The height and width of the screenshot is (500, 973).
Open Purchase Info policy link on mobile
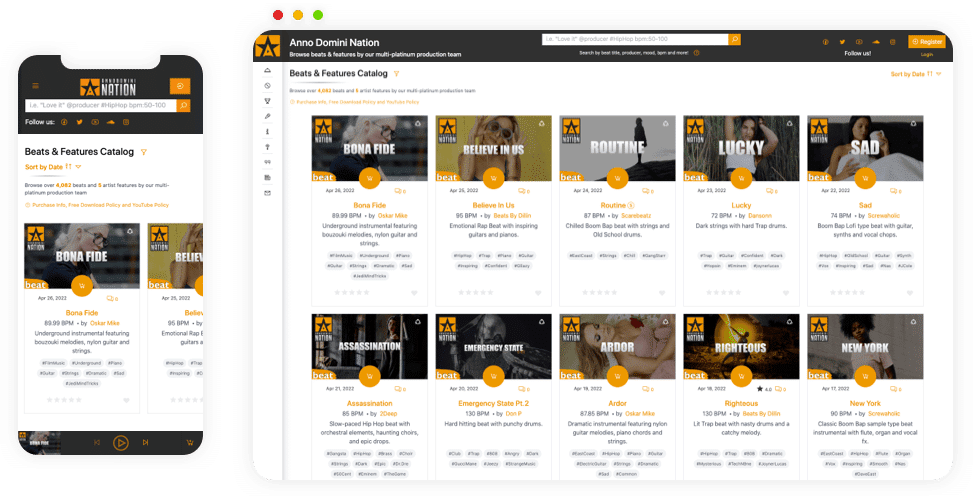97,205
